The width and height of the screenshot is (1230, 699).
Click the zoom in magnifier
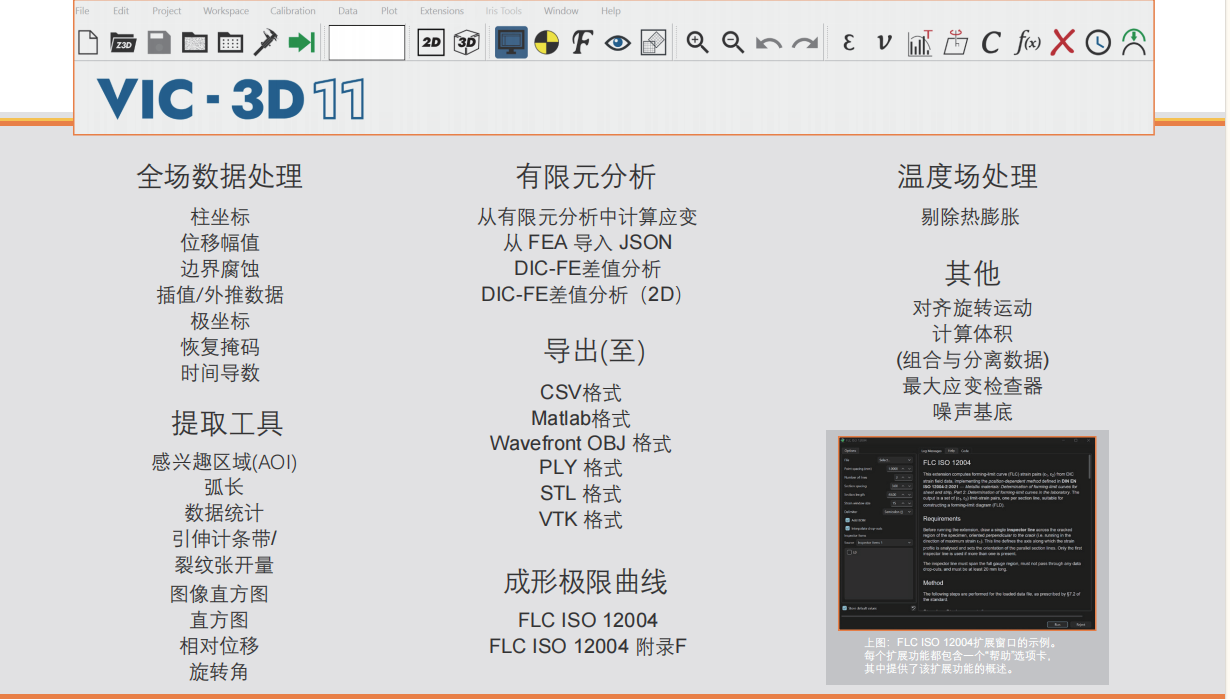(x=698, y=43)
